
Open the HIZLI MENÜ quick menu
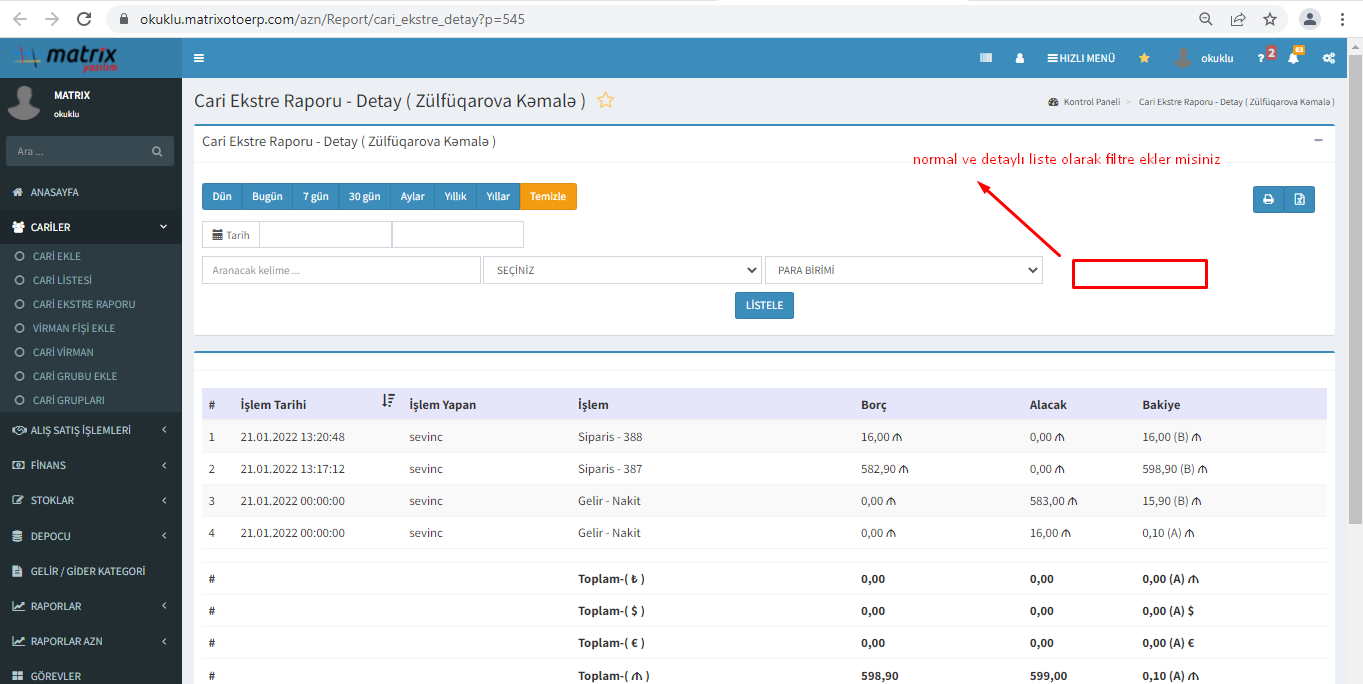click(1081, 58)
